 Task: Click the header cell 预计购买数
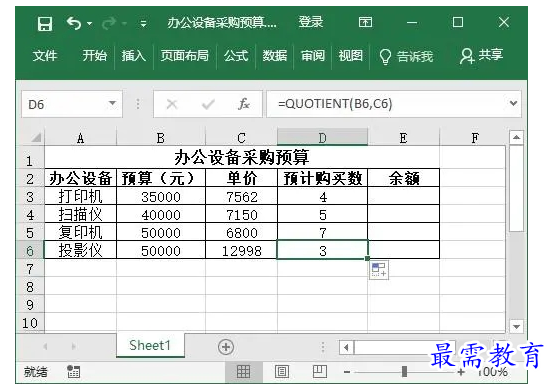pyautogui.click(x=322, y=178)
